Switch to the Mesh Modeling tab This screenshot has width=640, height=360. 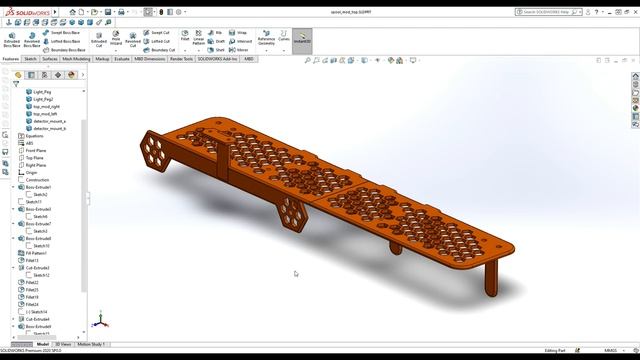coord(76,59)
